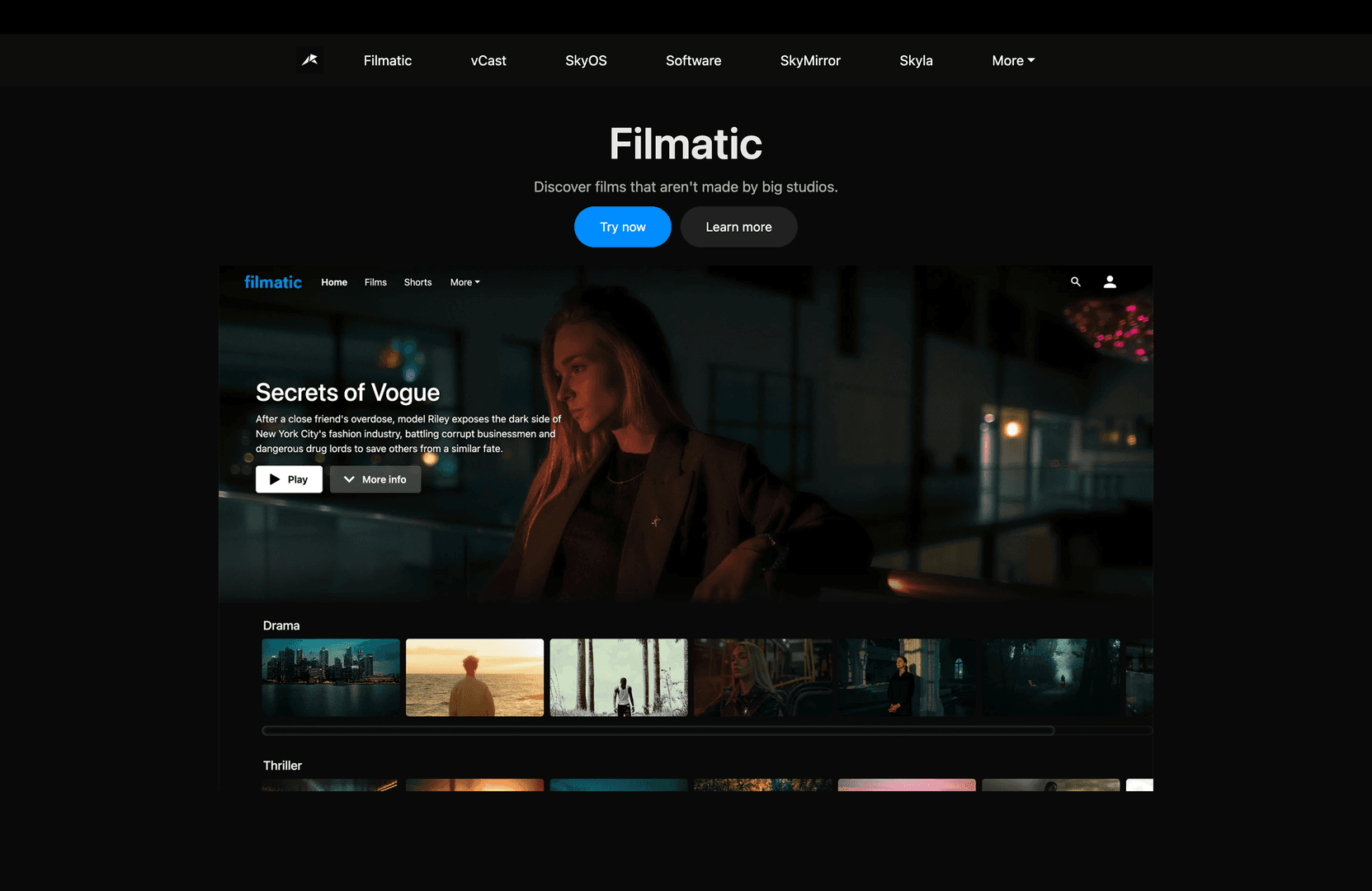Select the sunset ocean thumbnail in Drama
1372x891 pixels.
pos(474,677)
